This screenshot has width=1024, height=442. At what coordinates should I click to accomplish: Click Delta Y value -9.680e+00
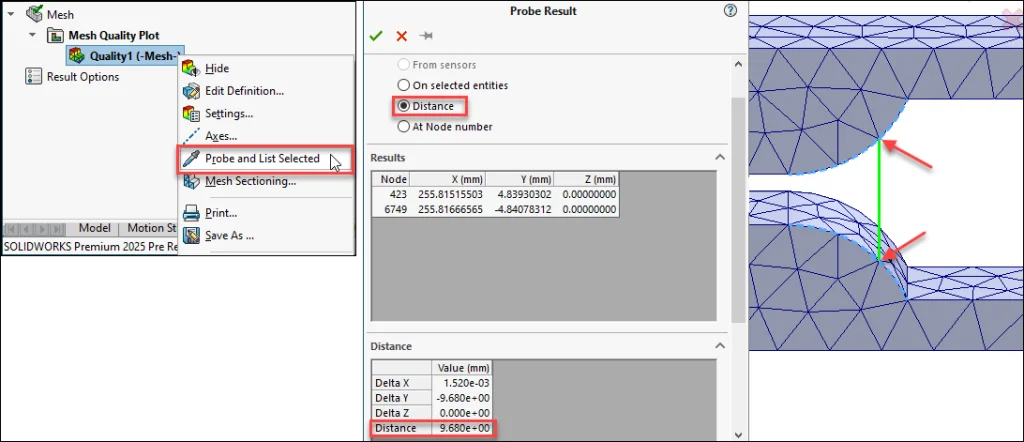(461, 398)
